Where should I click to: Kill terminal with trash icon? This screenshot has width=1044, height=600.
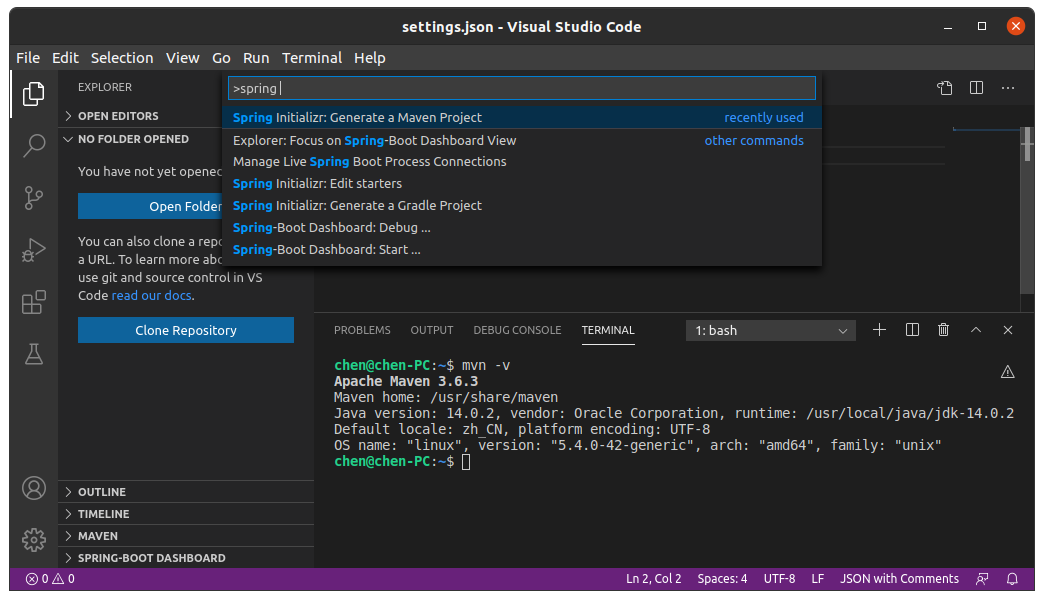[x=943, y=330]
